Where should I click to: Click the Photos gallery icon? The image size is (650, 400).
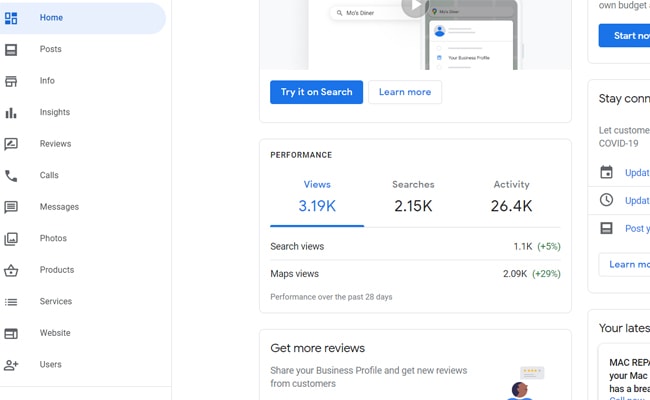click(x=11, y=239)
